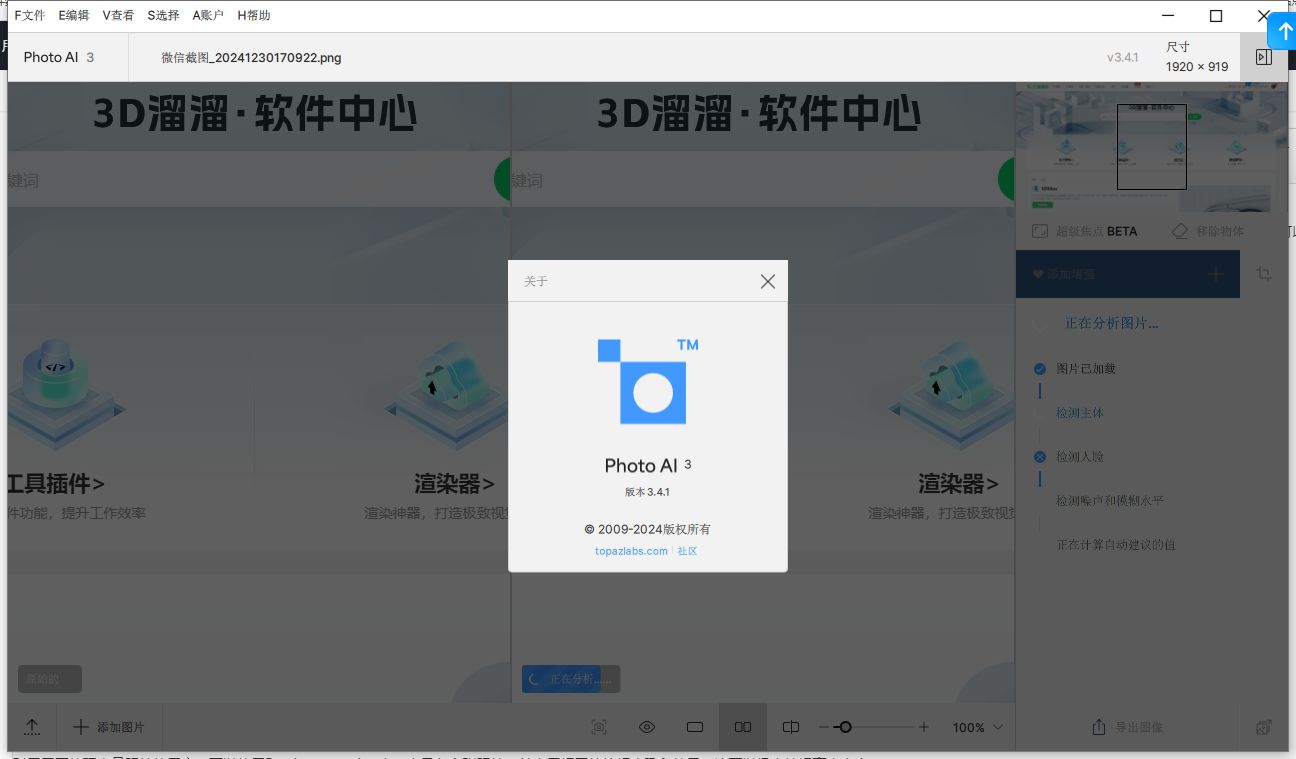
Task: Open the H帮助 menu
Action: pyautogui.click(x=254, y=16)
